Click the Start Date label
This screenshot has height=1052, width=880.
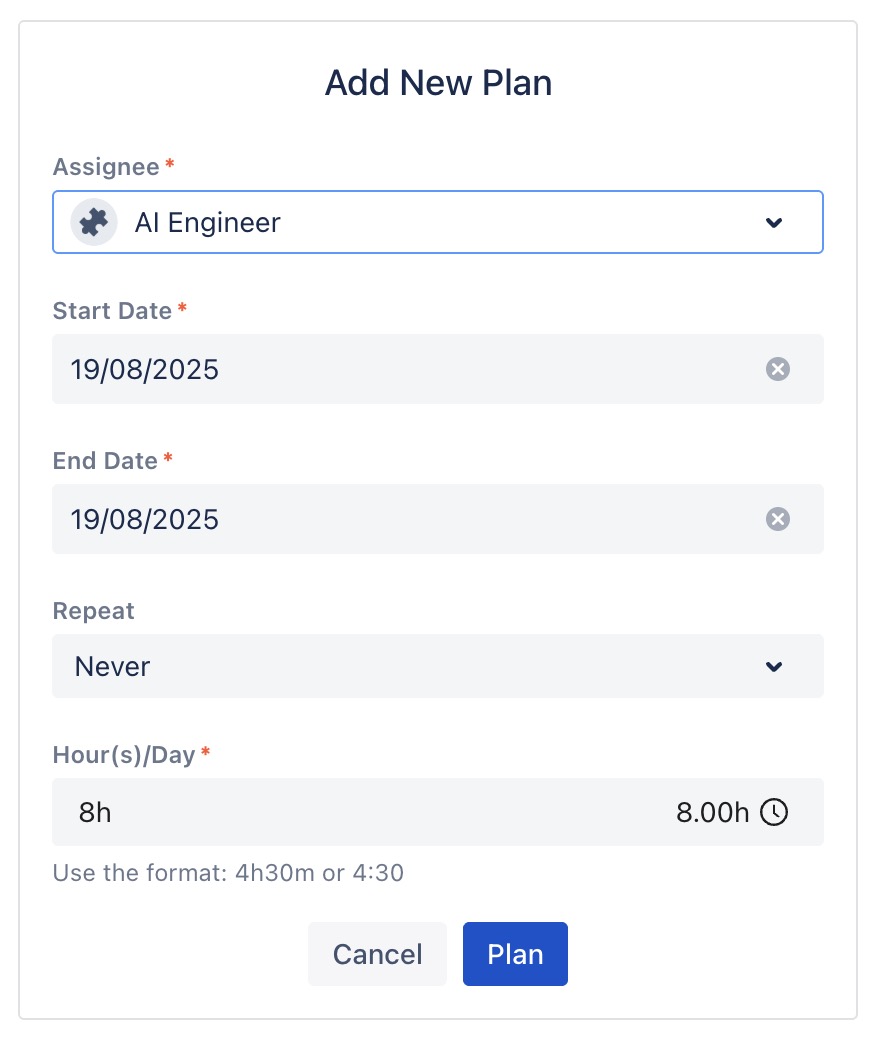(x=112, y=311)
